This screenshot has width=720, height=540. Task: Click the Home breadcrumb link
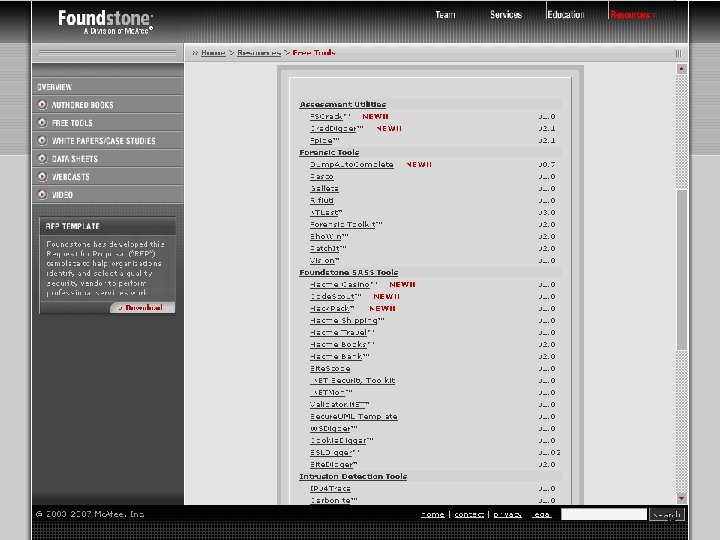point(213,53)
